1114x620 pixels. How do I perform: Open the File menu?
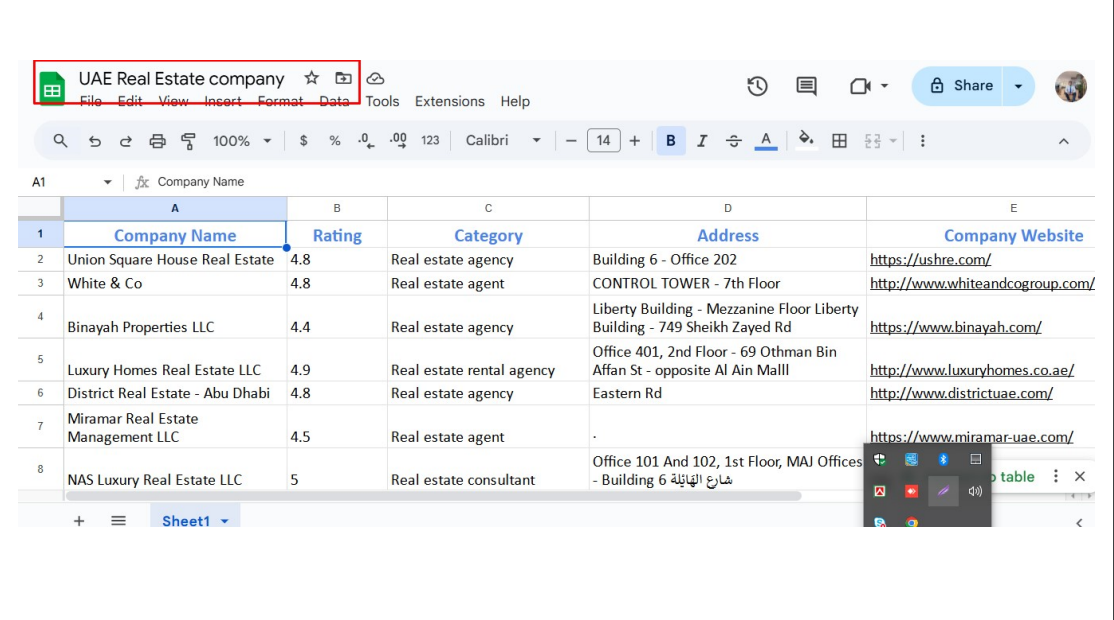point(90,102)
